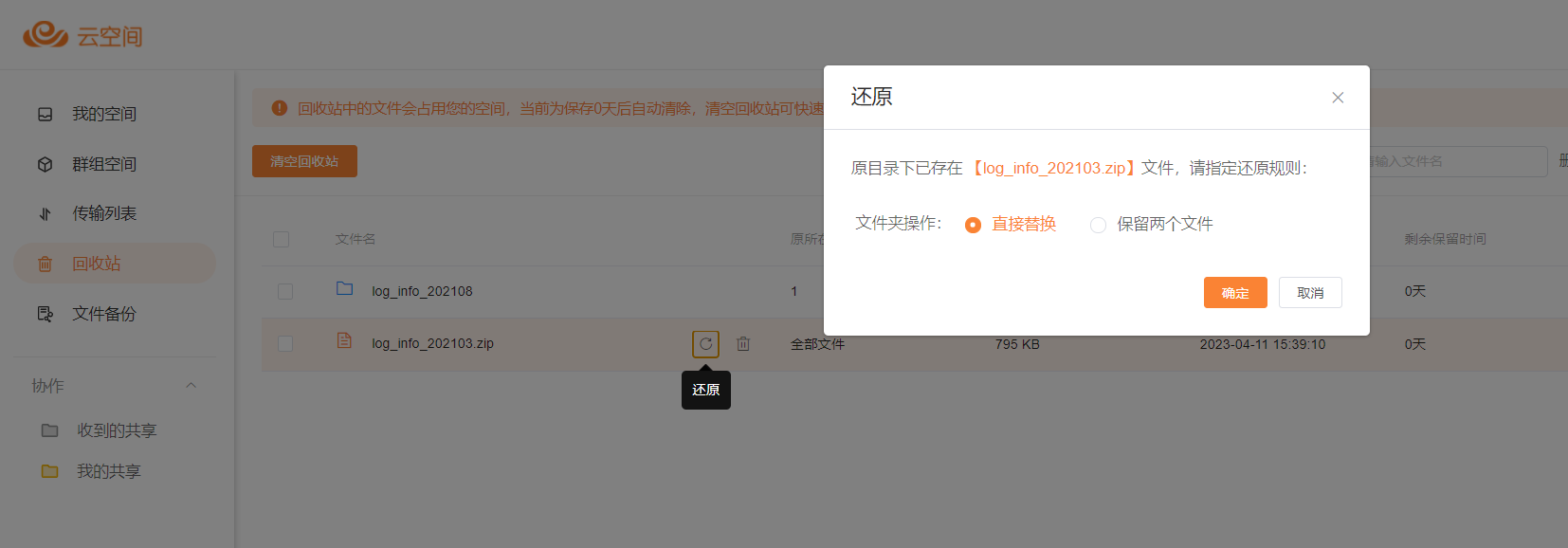
Task: Open the 传输列表 icon in the sidebar
Action: (45, 214)
